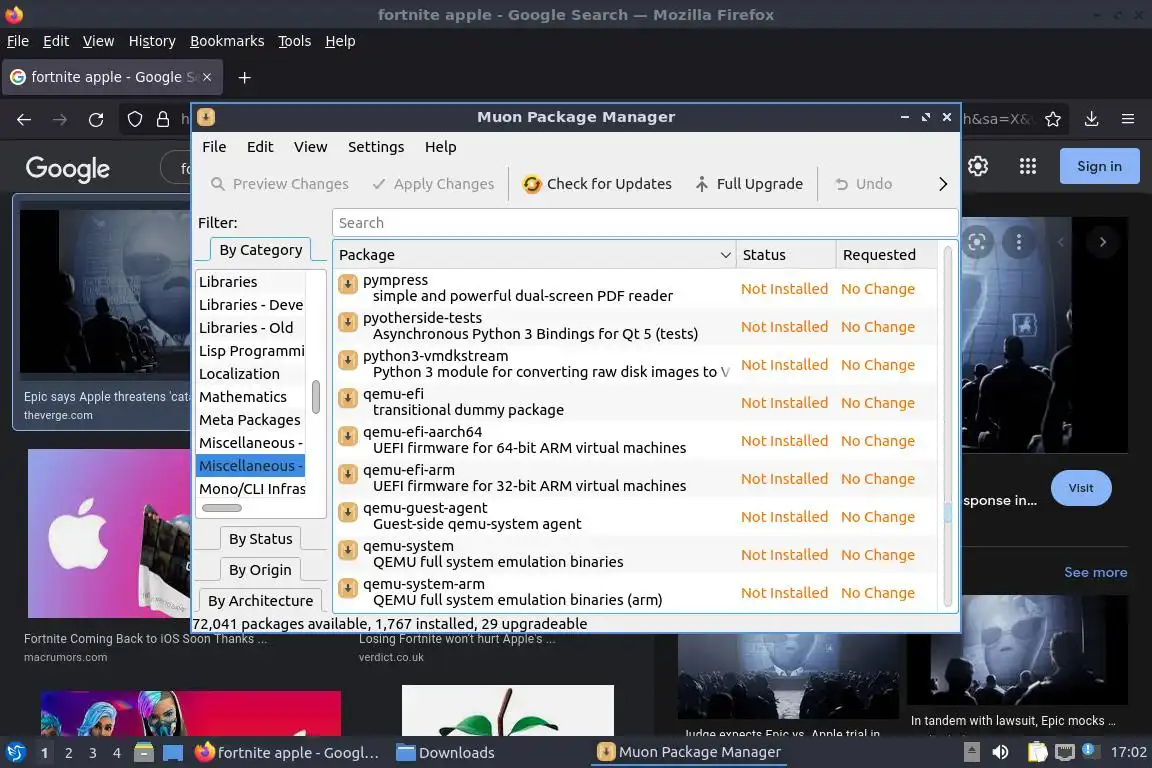Image resolution: width=1152 pixels, height=768 pixels.
Task: Click the qemu-efi package icon
Action: [348, 398]
